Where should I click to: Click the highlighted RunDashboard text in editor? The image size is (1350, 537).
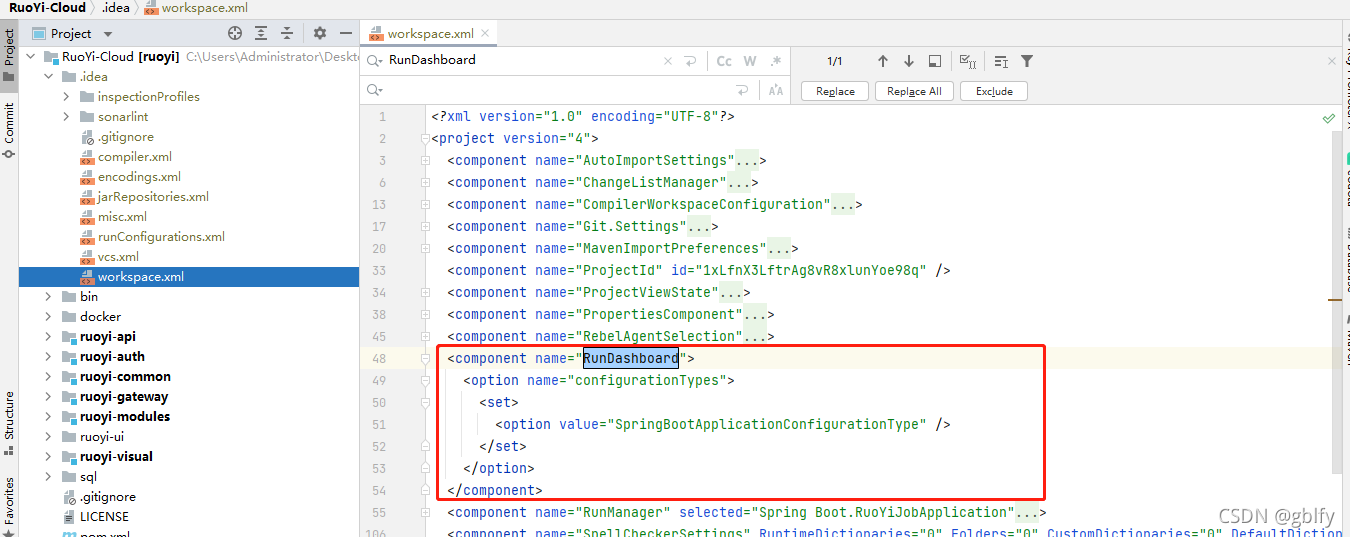[x=631, y=358]
